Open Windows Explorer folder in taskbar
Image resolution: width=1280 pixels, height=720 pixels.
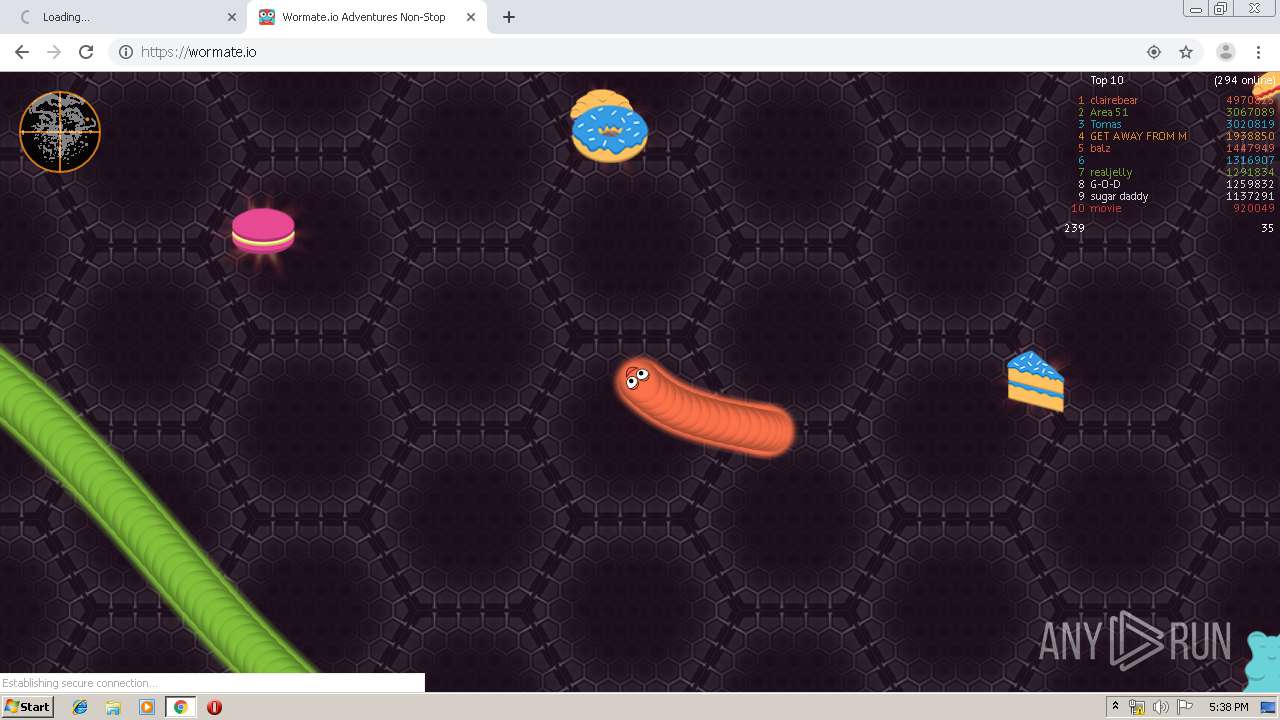(x=113, y=707)
